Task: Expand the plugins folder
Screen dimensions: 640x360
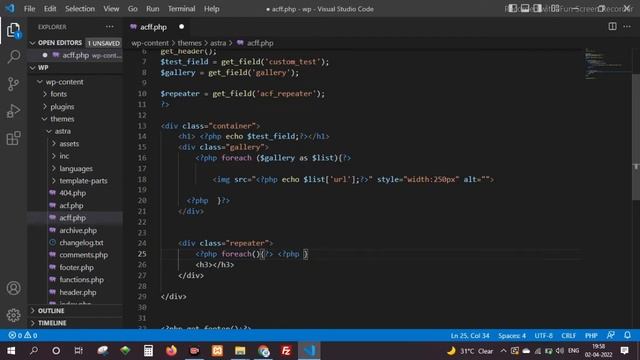Action: click(x=62, y=107)
